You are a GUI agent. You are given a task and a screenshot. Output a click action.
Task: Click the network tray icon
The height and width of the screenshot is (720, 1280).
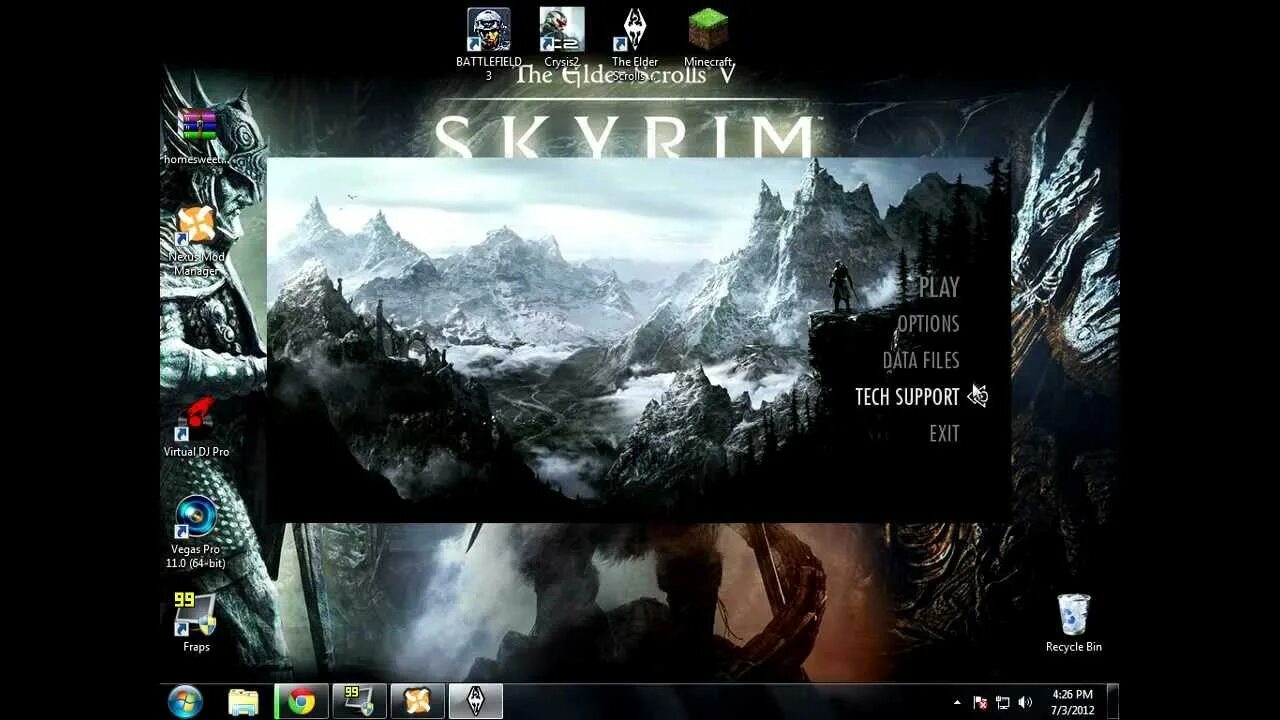[x=1002, y=703]
